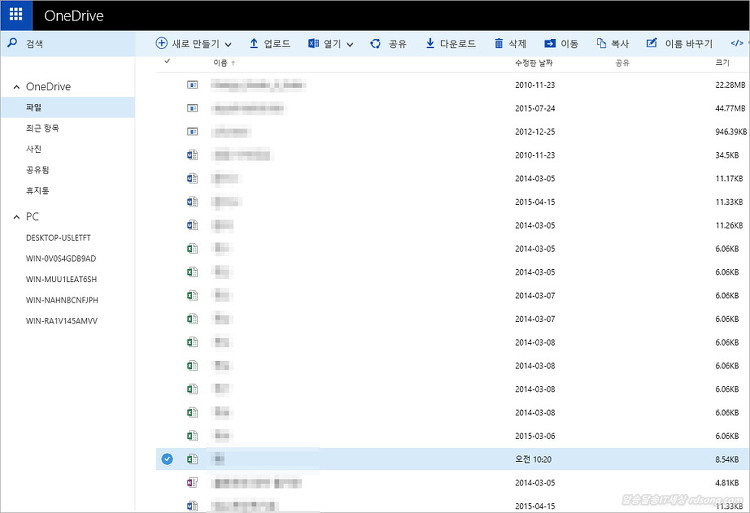
Task: Click the Upload arrow icon
Action: [x=254, y=43]
